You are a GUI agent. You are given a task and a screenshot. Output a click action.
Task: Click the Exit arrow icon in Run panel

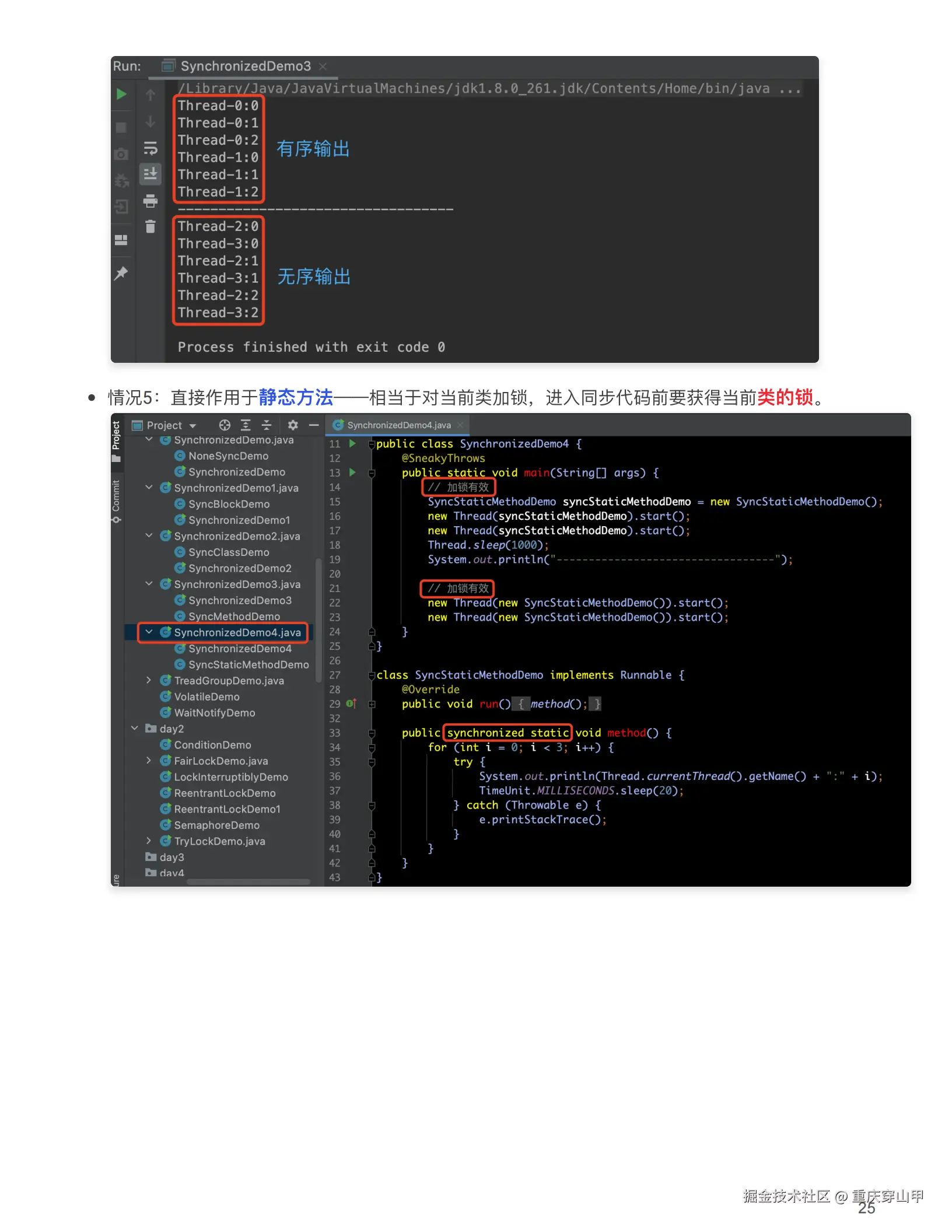121,206
